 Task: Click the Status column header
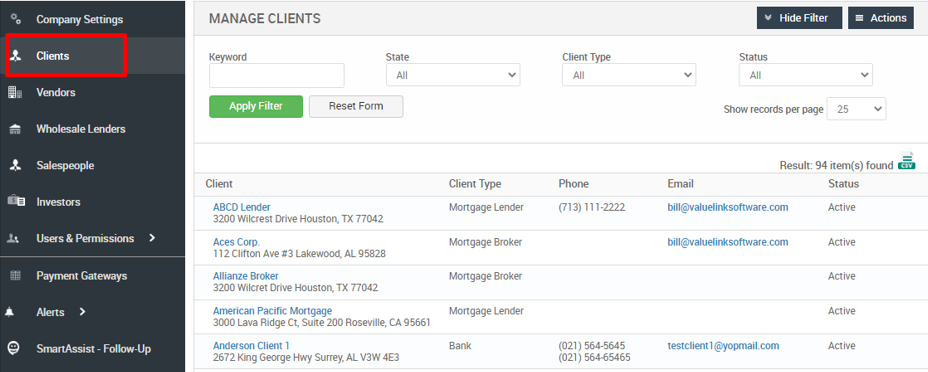pos(843,184)
